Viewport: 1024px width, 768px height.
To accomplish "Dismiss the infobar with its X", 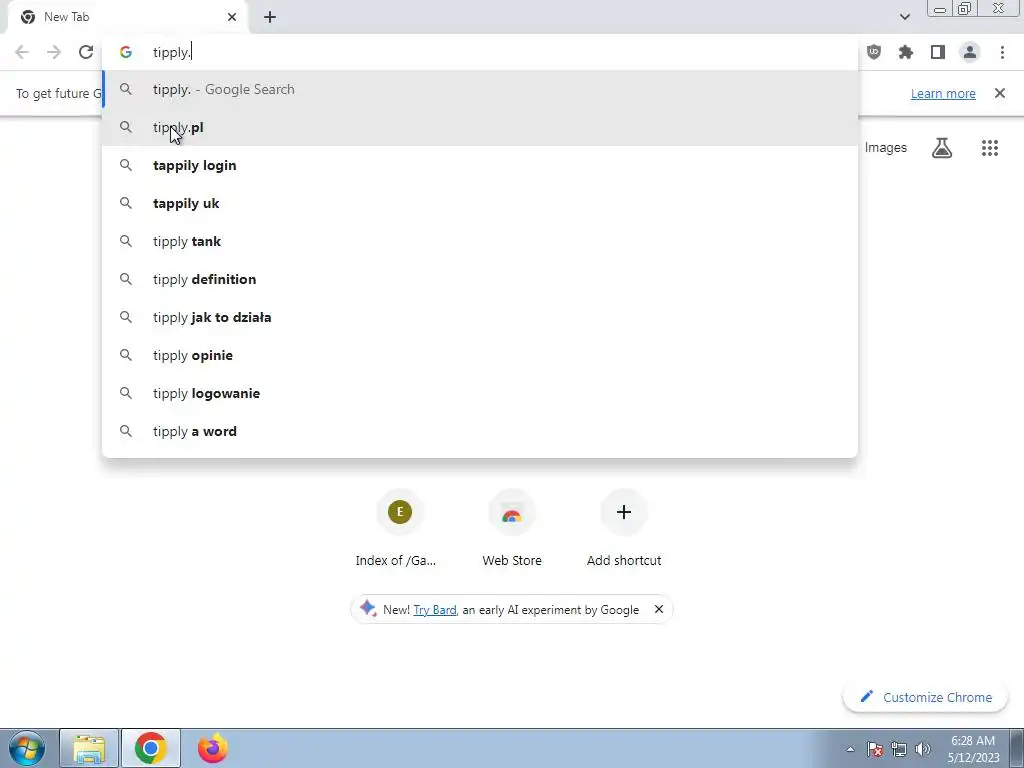I will (x=1000, y=93).
